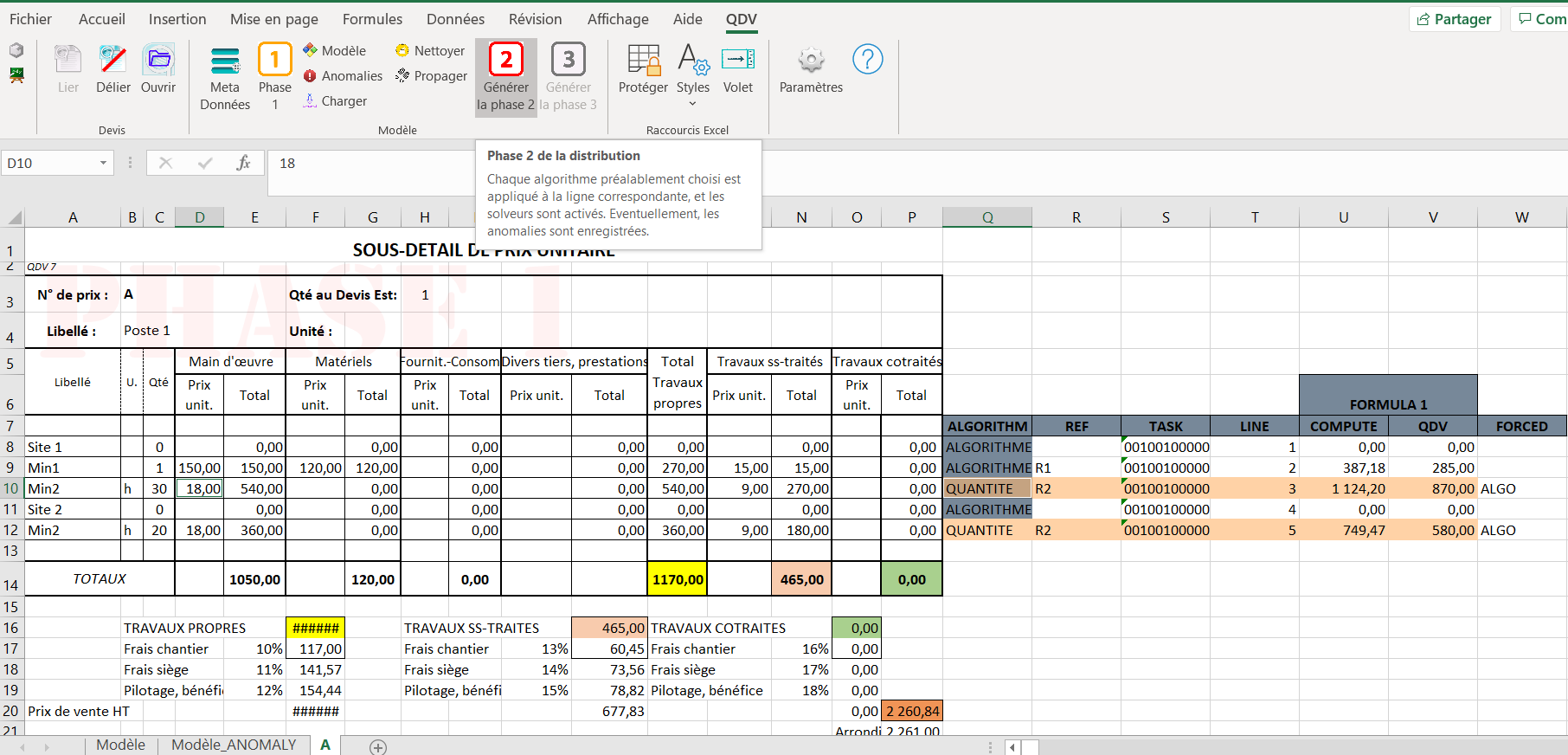
Task: Click the Commentaires button
Action: pyautogui.click(x=1540, y=19)
